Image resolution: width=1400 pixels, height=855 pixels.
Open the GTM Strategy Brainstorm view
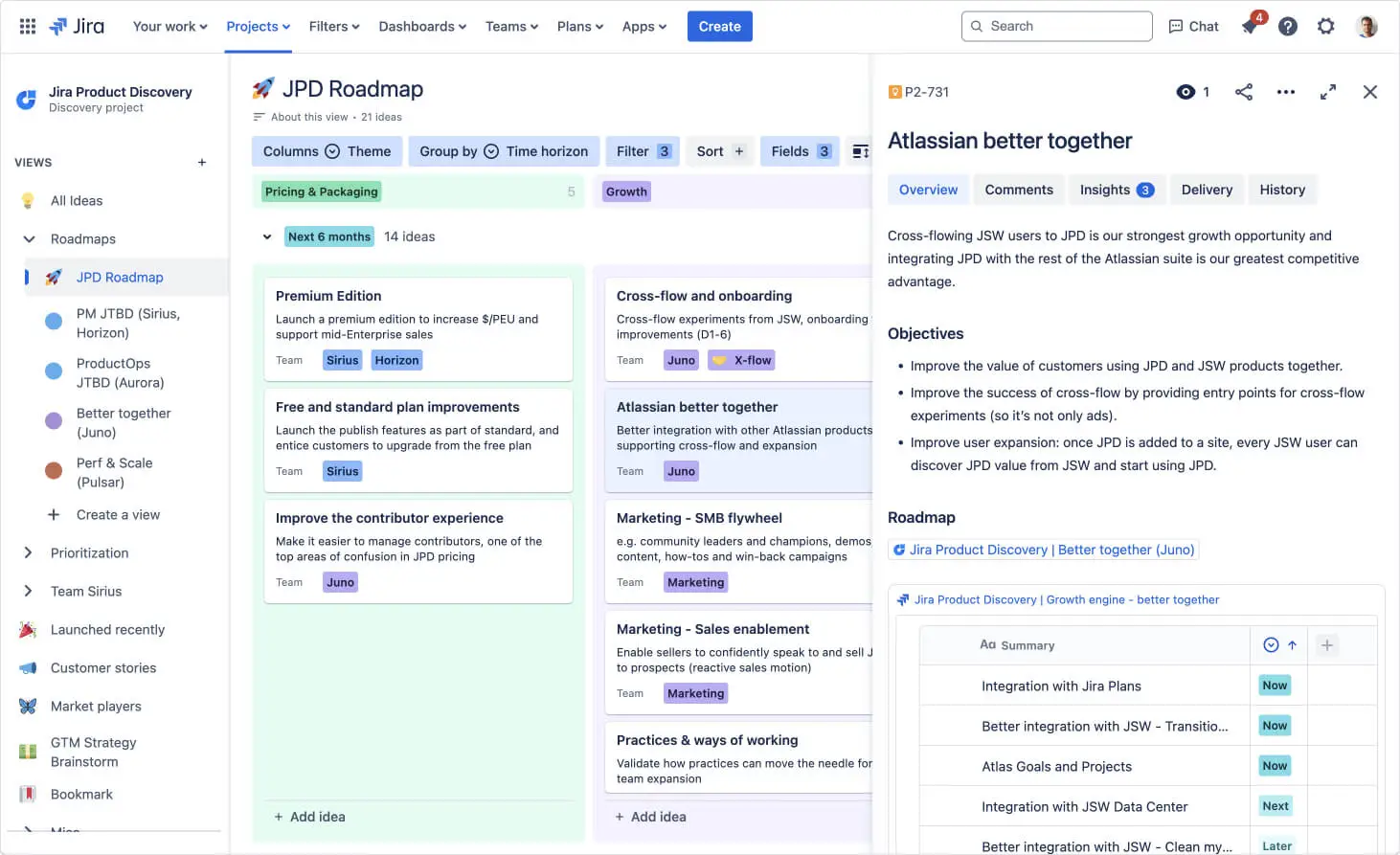(x=93, y=752)
